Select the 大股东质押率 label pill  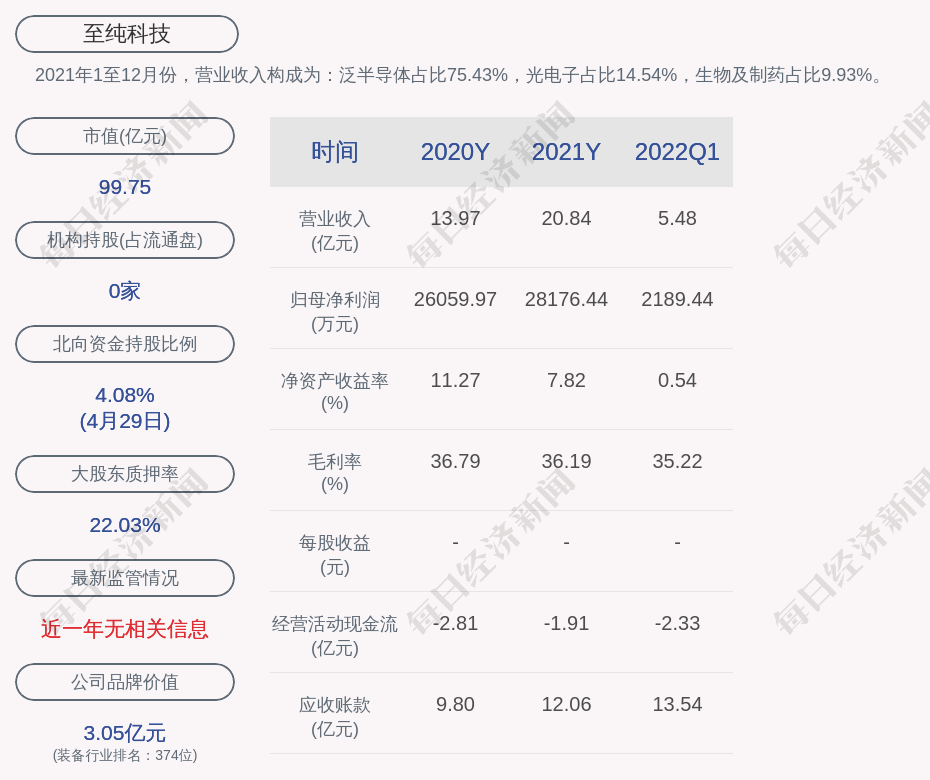click(125, 474)
